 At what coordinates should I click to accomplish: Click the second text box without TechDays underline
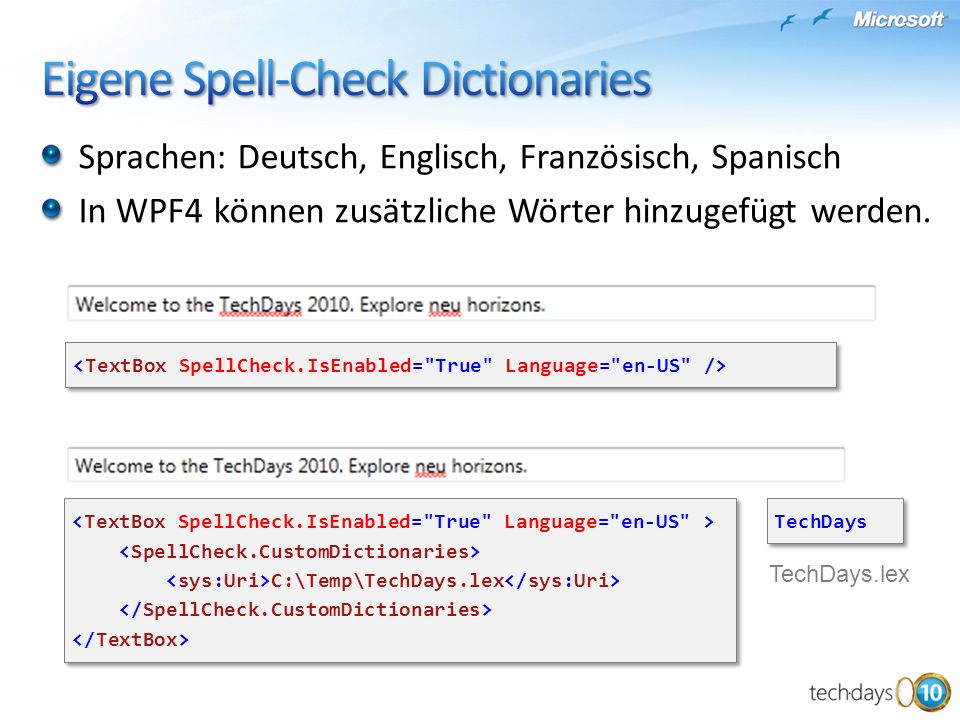pyautogui.click(x=456, y=465)
